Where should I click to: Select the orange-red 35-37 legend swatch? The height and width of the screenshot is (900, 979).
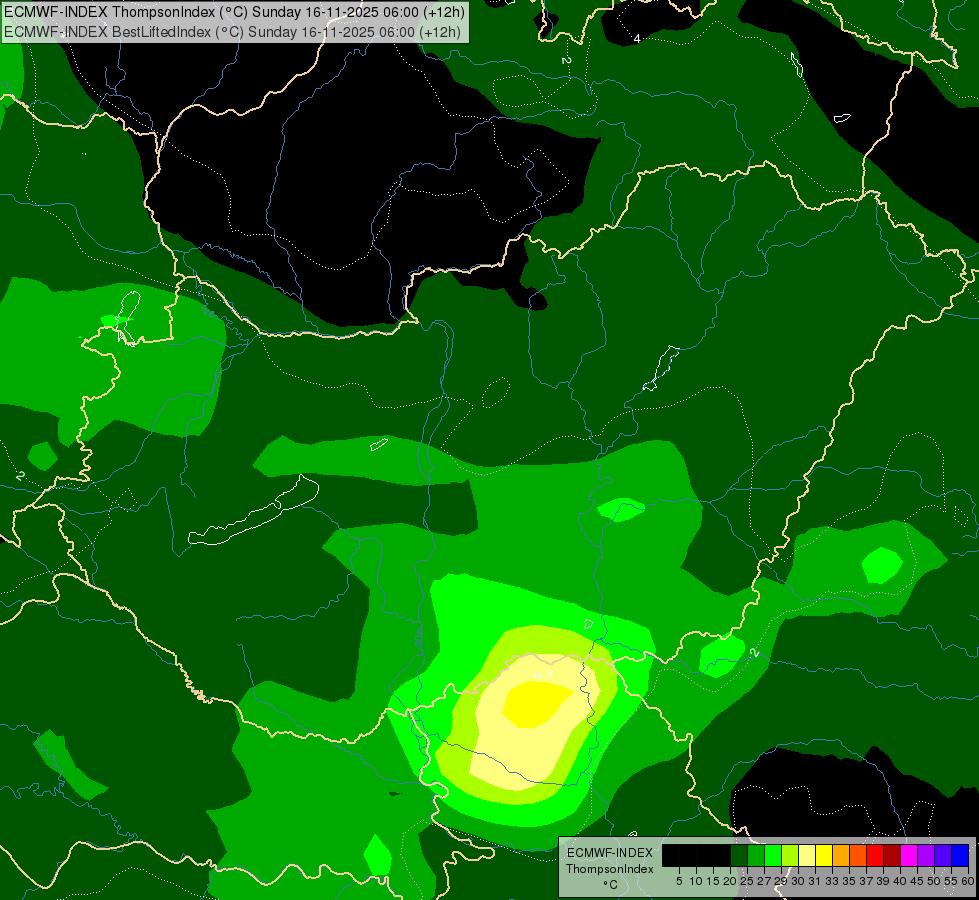(x=858, y=855)
